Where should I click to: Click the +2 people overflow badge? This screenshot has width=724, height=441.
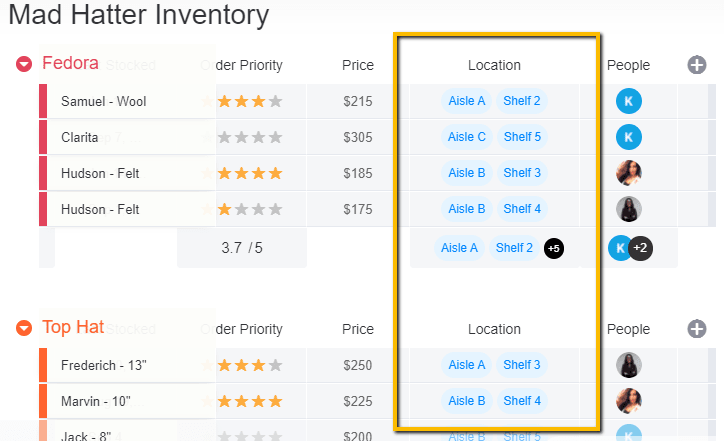tap(641, 248)
